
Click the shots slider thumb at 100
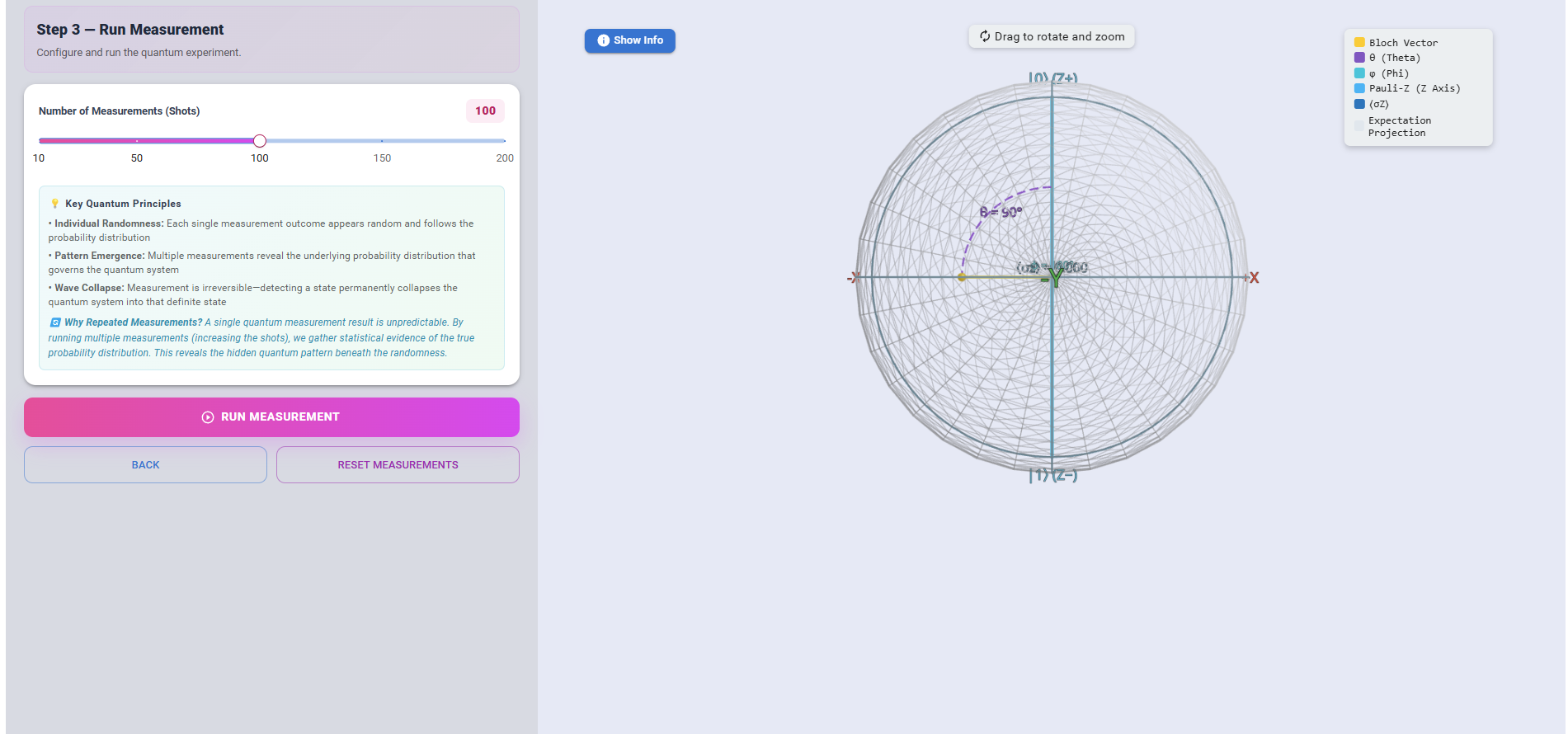coord(260,141)
